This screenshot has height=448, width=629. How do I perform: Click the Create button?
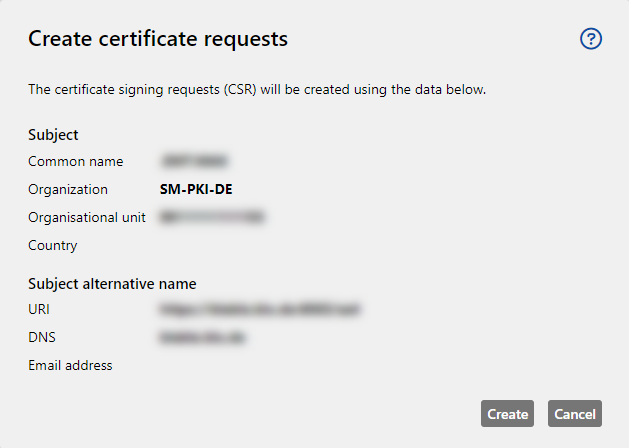pyautogui.click(x=507, y=414)
